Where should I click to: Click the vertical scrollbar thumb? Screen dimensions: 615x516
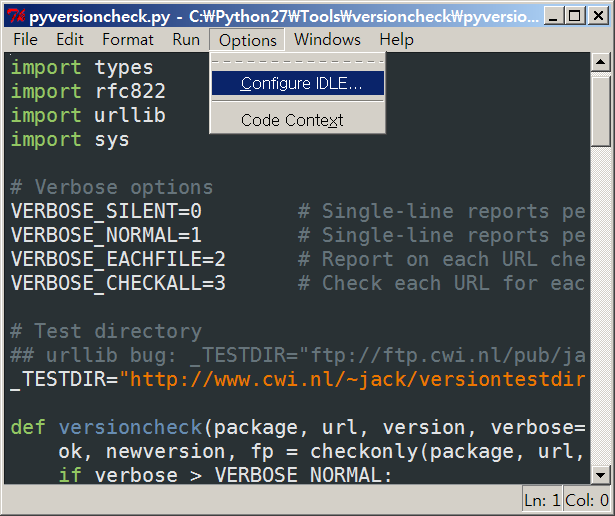click(x=600, y=112)
